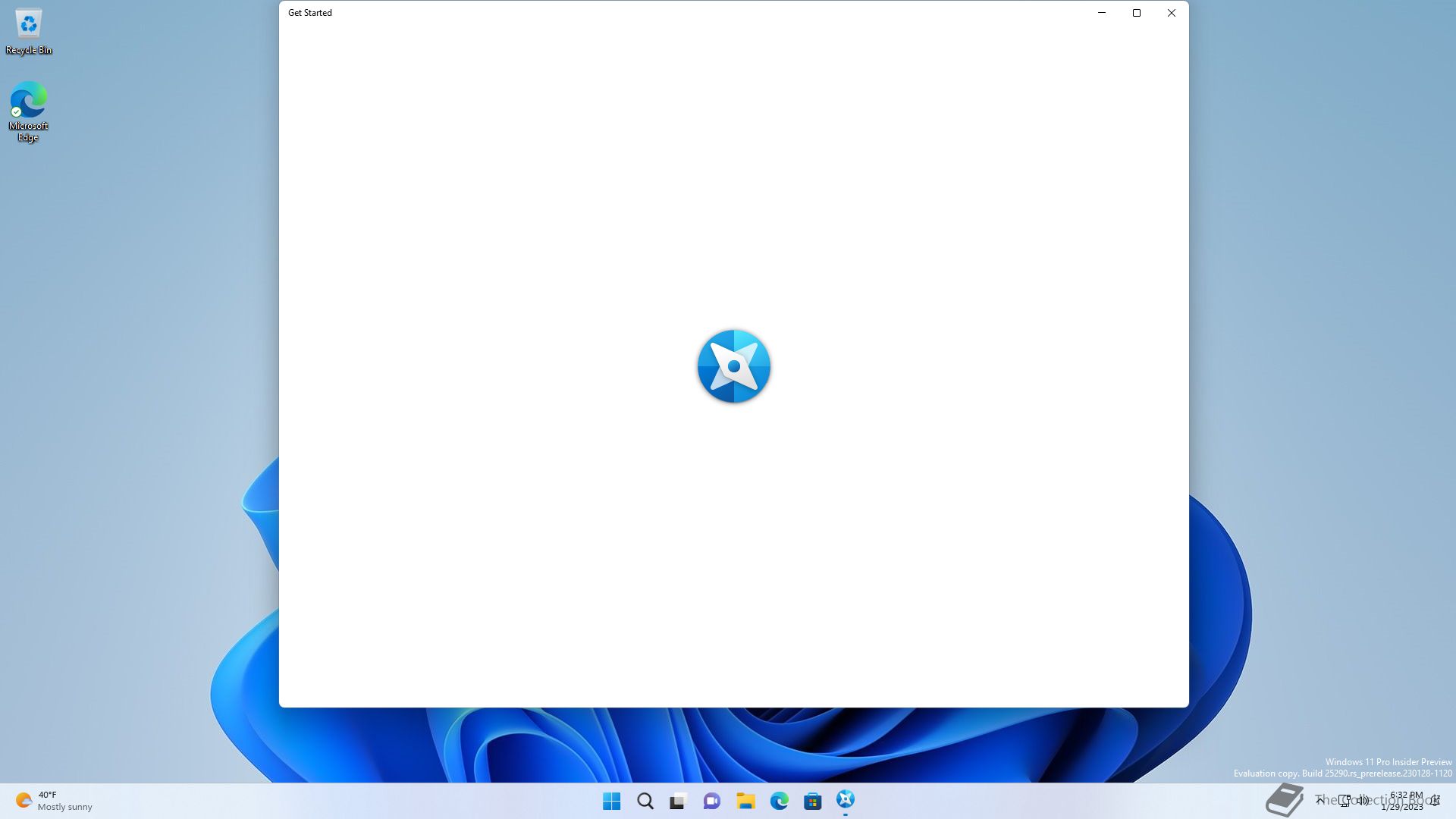Click the Get Started compass logo

coord(733,366)
